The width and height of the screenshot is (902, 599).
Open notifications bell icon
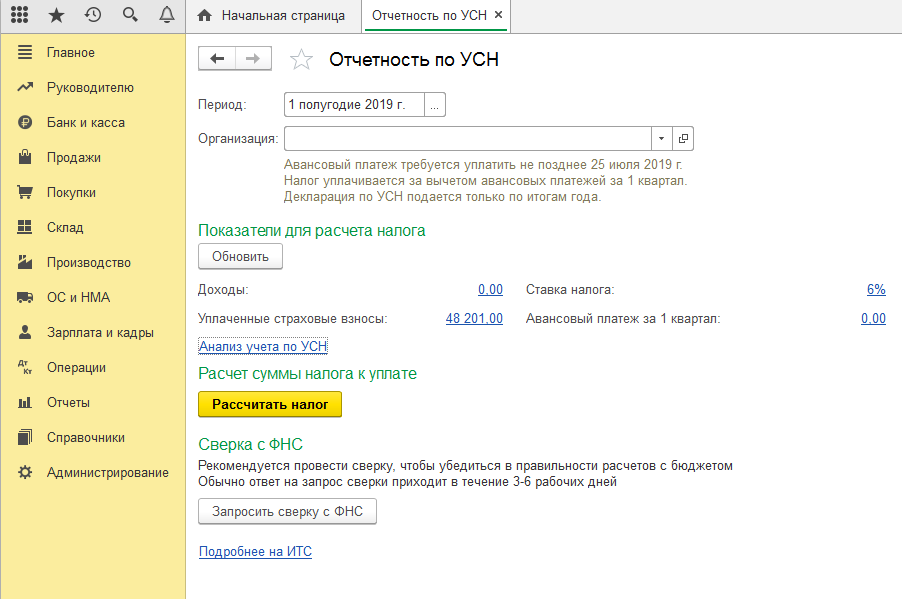(x=167, y=15)
